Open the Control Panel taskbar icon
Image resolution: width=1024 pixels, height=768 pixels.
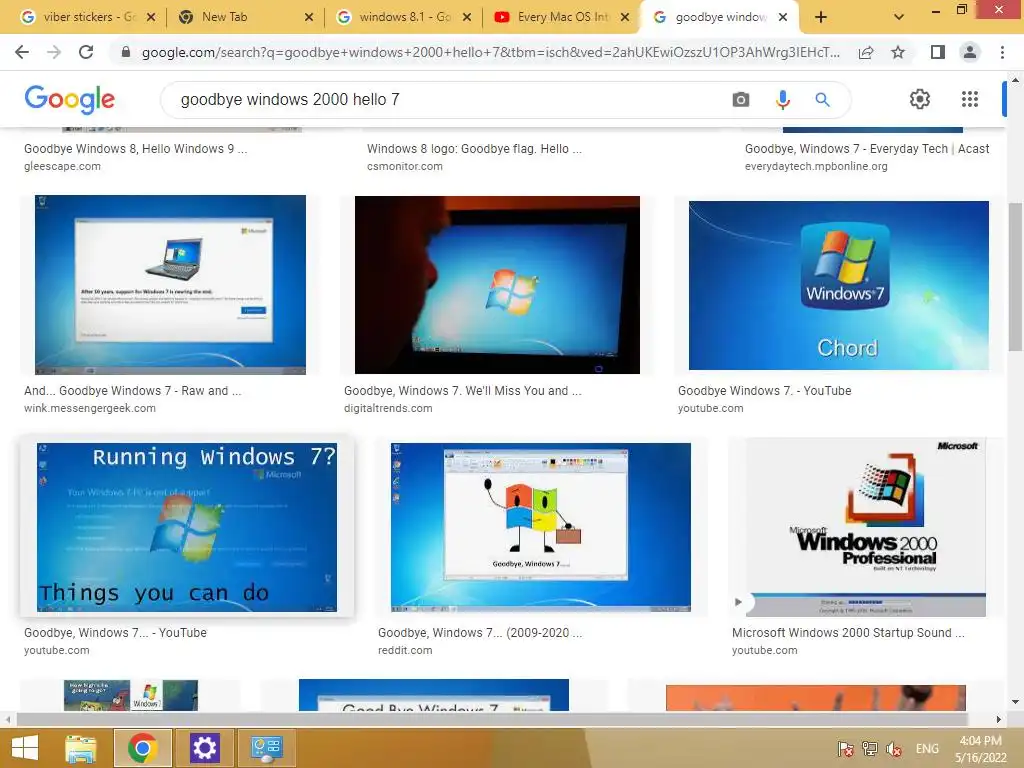tap(266, 748)
